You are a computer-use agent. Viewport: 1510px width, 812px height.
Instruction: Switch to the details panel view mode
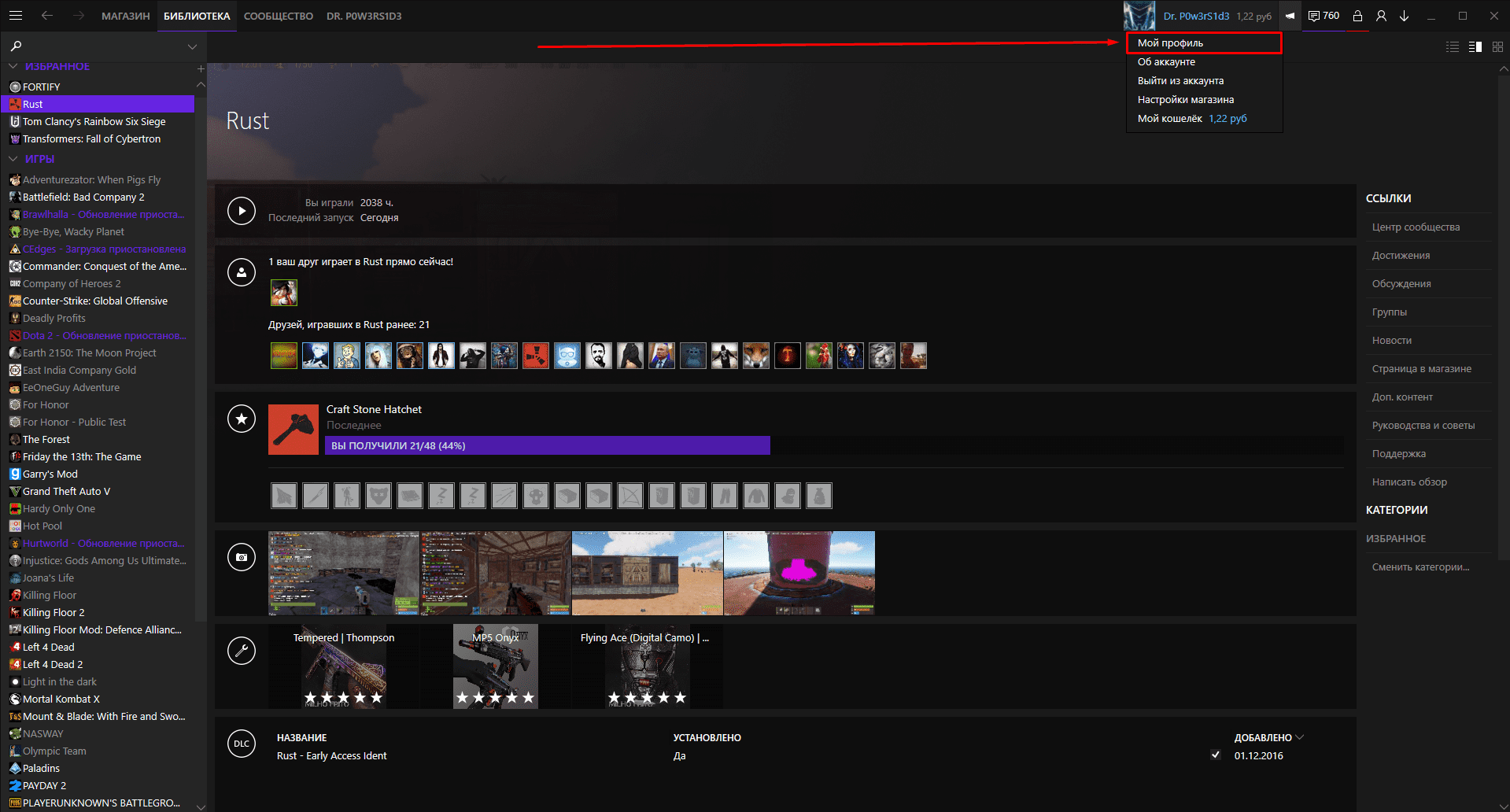[x=1475, y=47]
